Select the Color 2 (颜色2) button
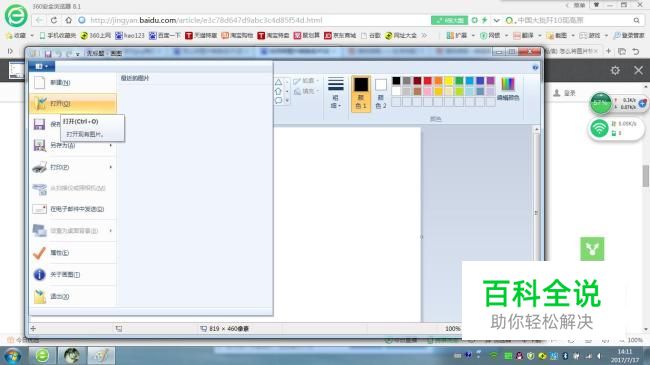 tap(381, 93)
